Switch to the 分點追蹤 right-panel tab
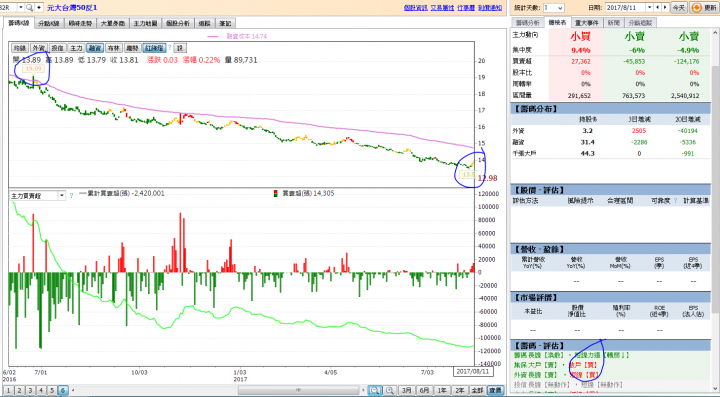Viewport: 720px width, 397px height. (641, 22)
